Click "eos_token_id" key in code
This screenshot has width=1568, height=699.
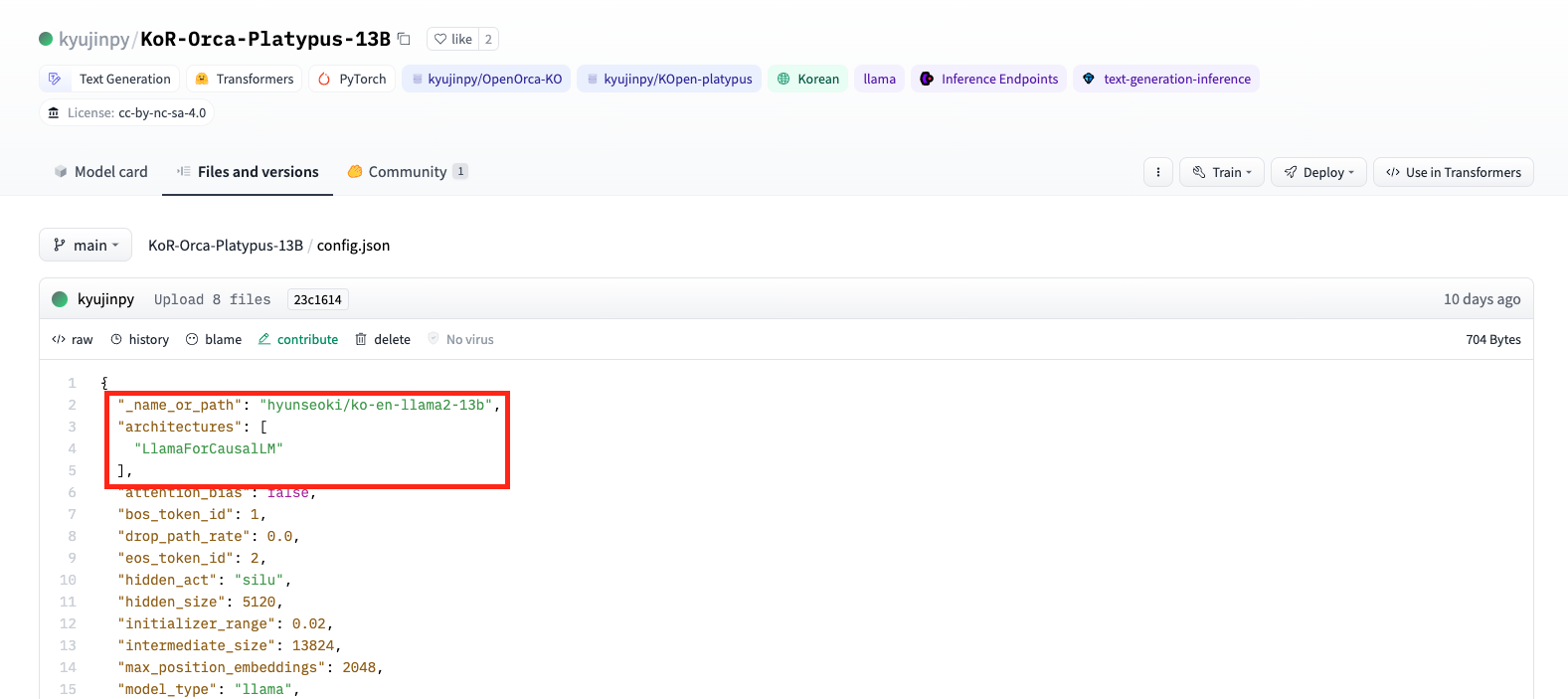(176, 558)
